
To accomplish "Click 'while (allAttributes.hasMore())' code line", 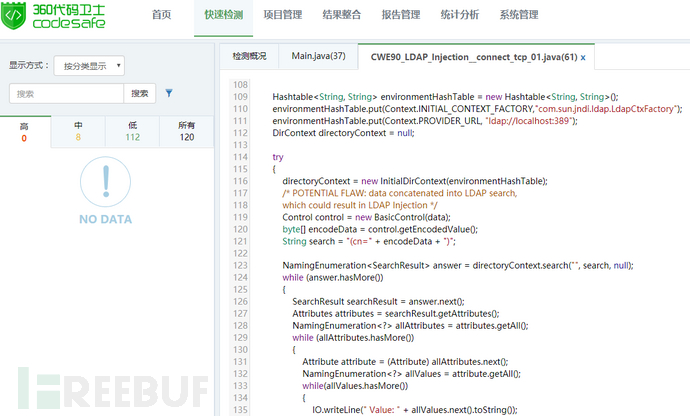I will tap(353, 338).
